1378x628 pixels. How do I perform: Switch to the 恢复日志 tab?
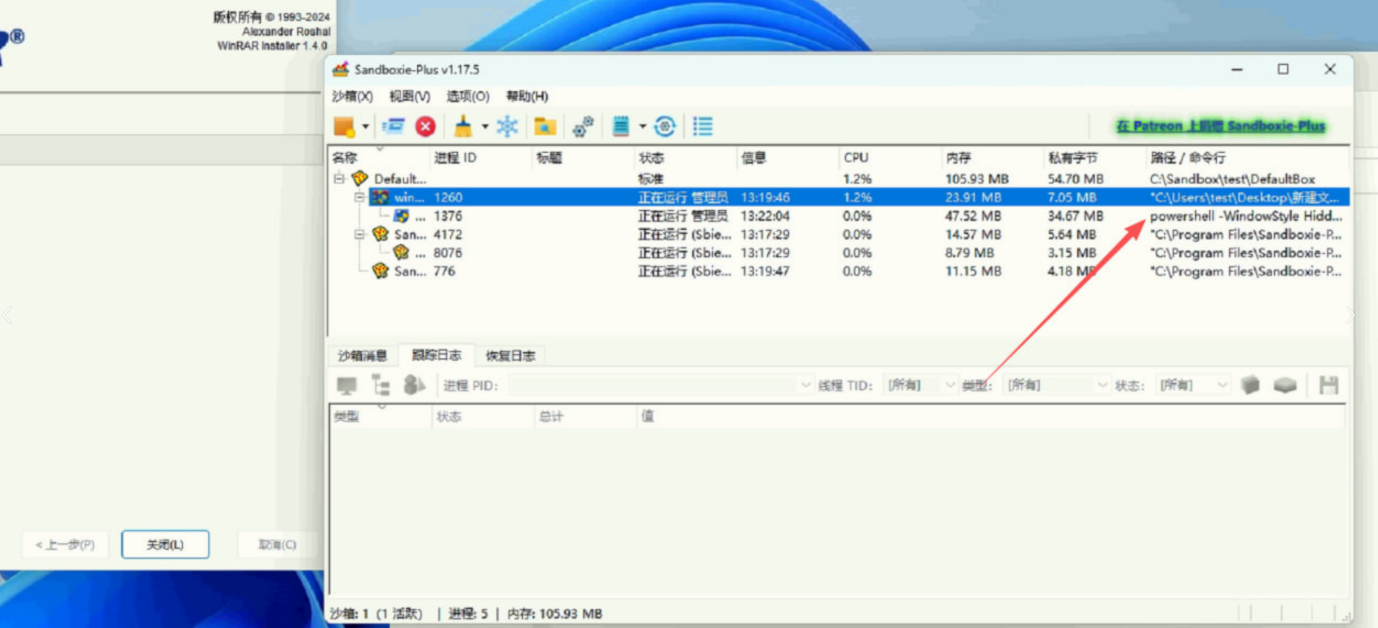(510, 356)
